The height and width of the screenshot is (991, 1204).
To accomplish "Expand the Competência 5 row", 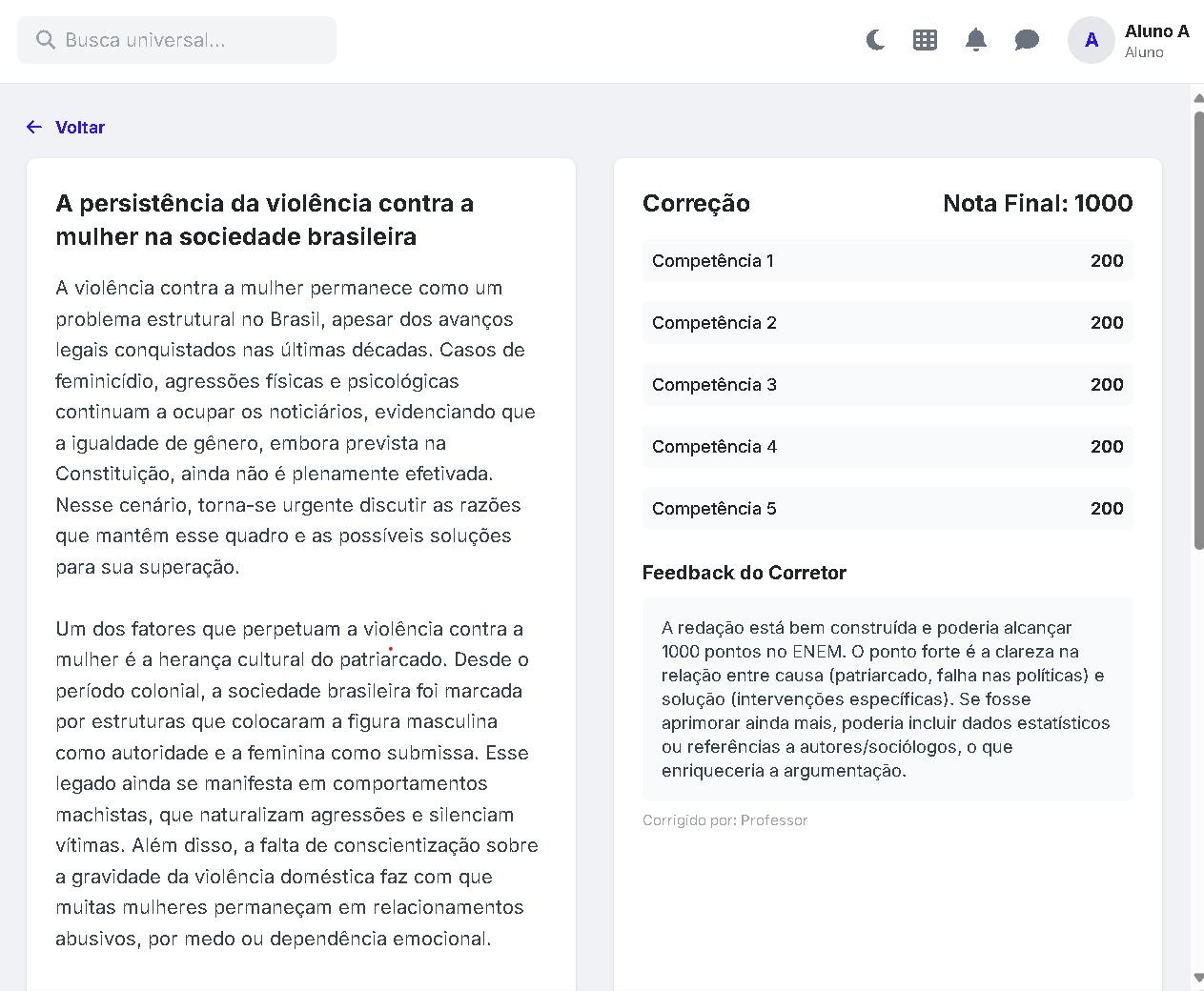I will pyautogui.click(x=887, y=508).
